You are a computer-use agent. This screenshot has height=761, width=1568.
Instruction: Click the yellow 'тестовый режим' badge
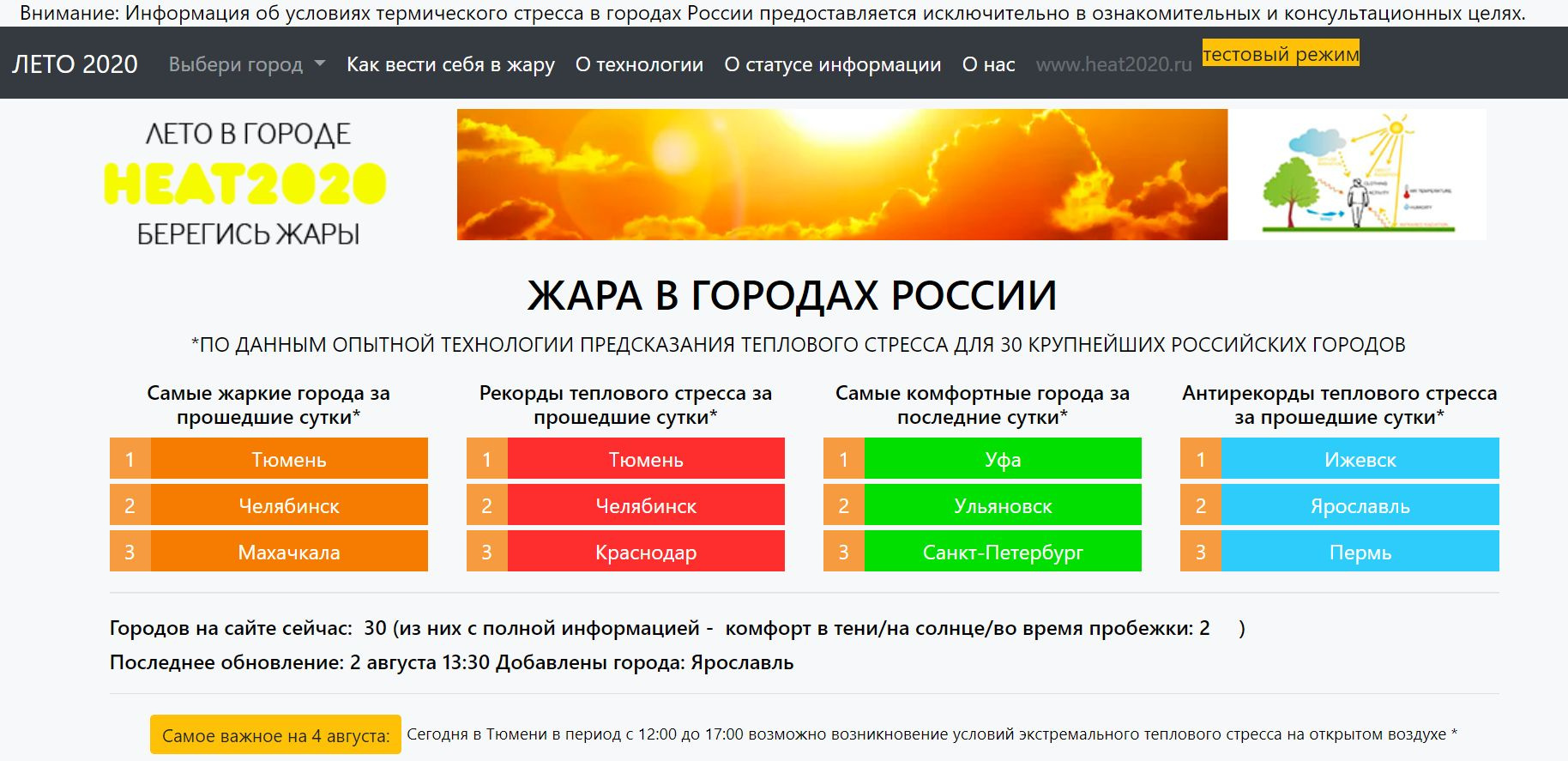1281,54
